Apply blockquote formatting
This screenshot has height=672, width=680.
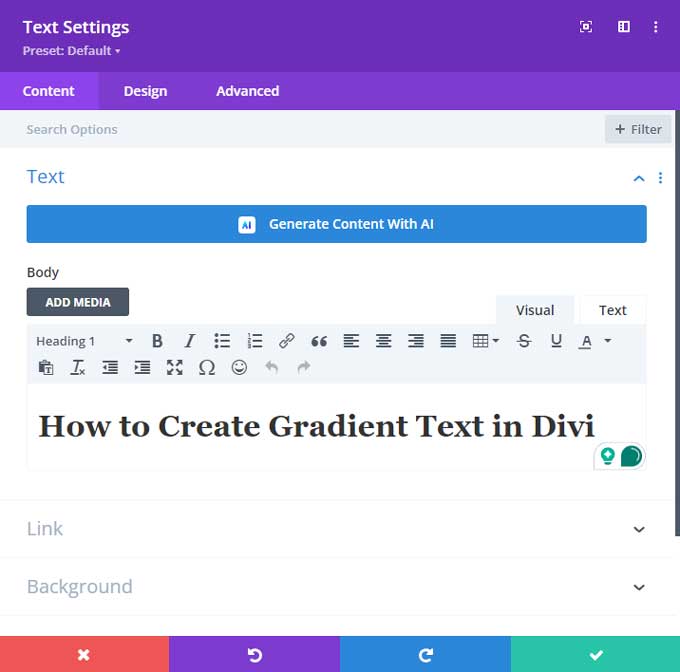319,341
